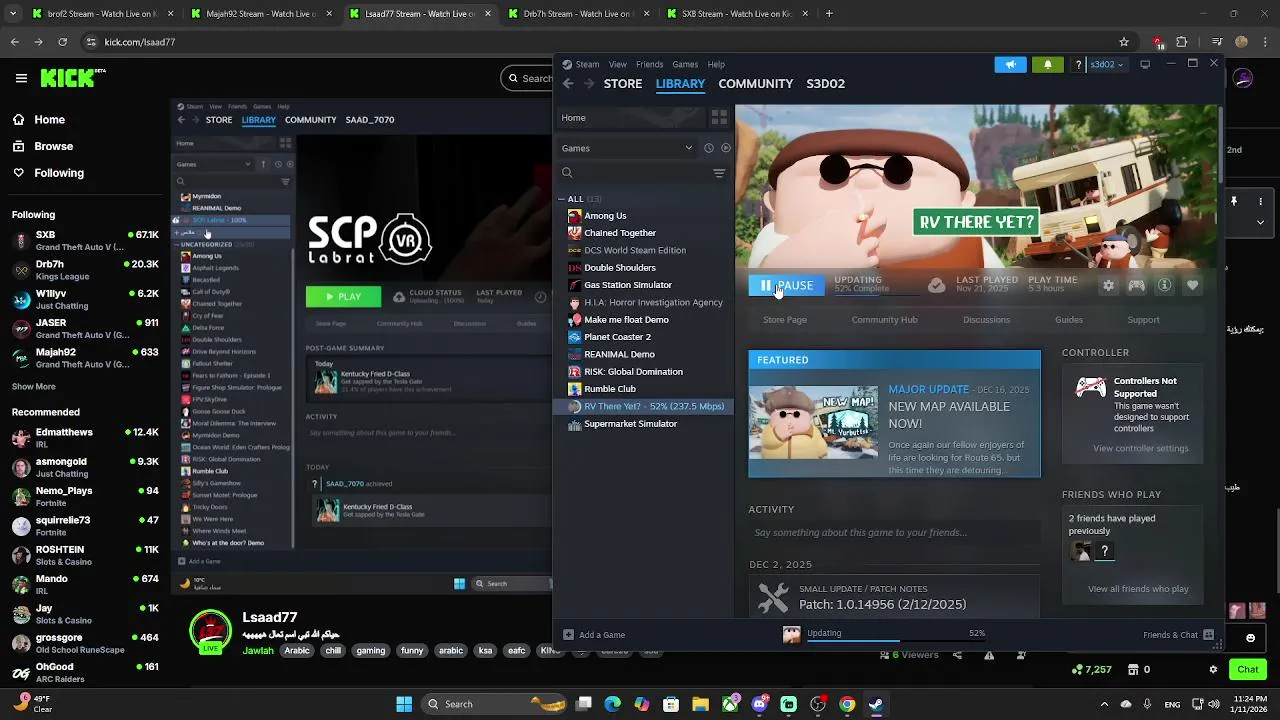Screen dimensions: 1280x720
Task: Open s3d02 account dropdown
Action: 1106,64
